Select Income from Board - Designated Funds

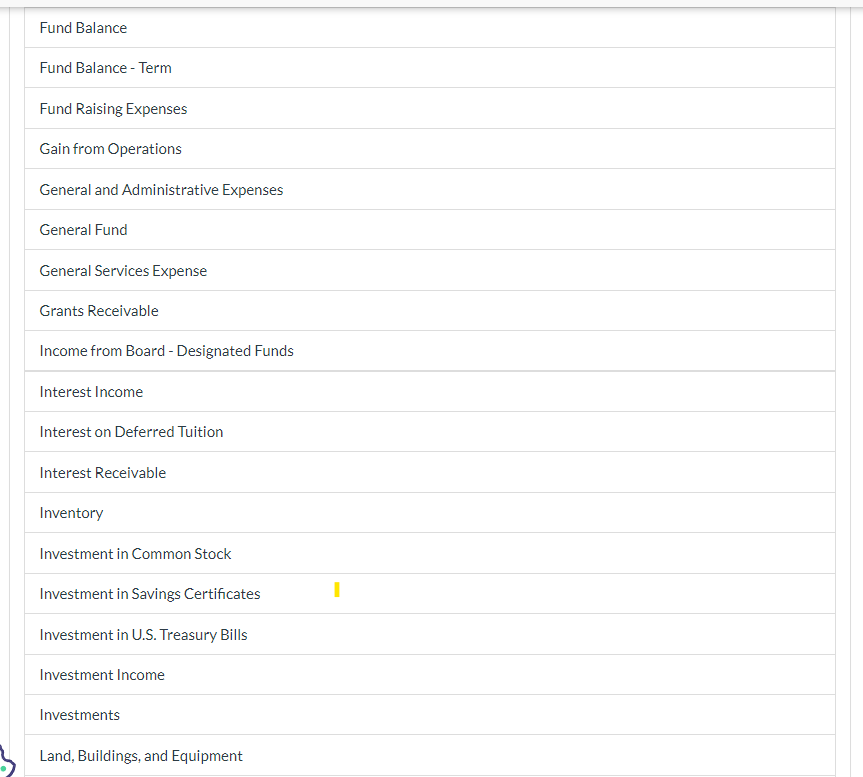pos(166,350)
